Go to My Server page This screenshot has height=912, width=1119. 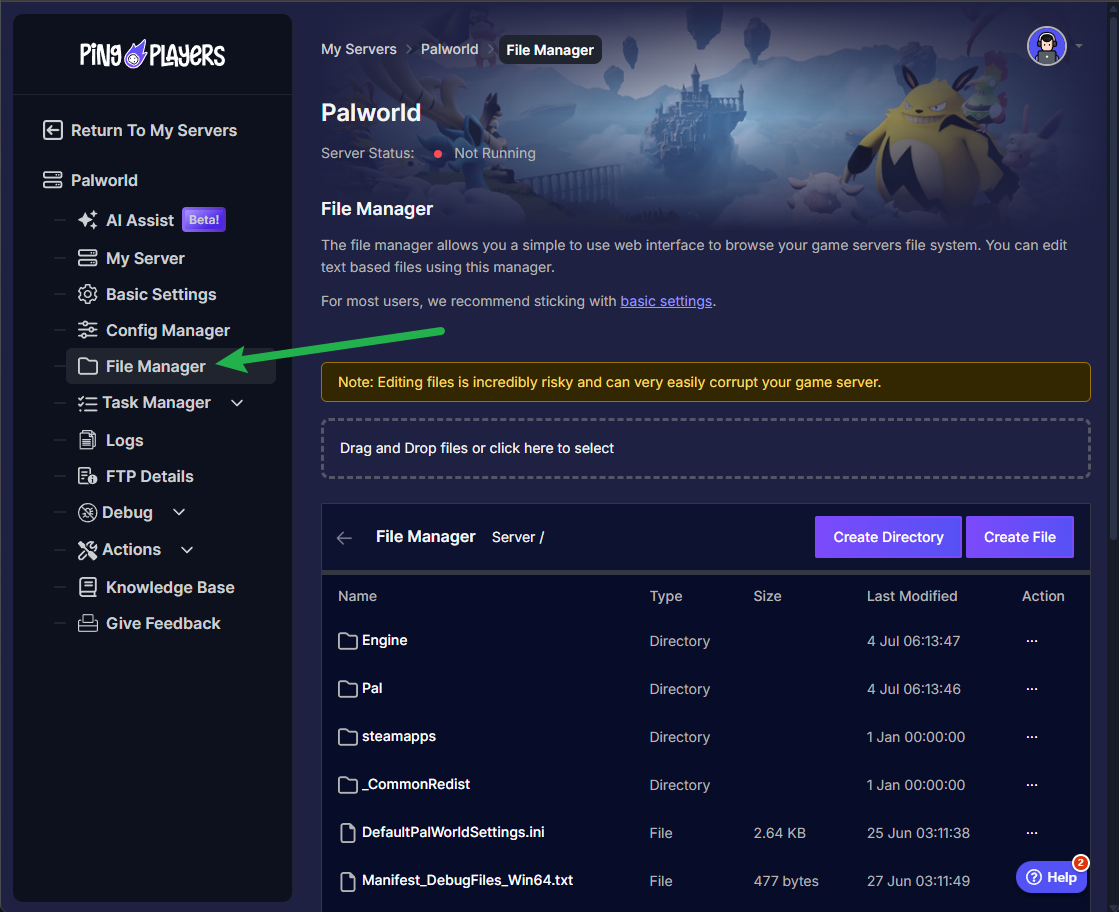click(x=145, y=258)
